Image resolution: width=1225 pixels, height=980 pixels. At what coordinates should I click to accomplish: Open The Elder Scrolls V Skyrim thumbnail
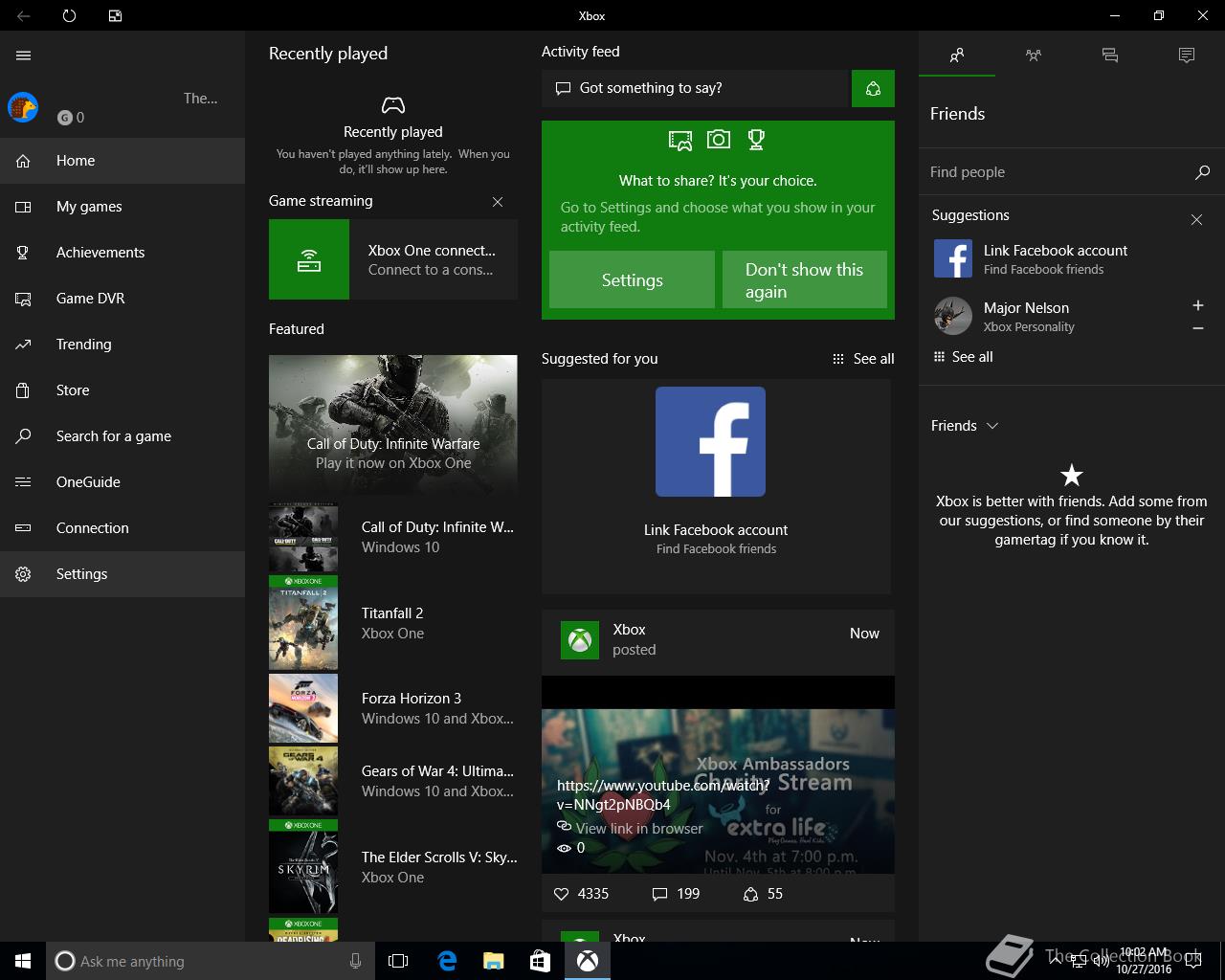303,867
